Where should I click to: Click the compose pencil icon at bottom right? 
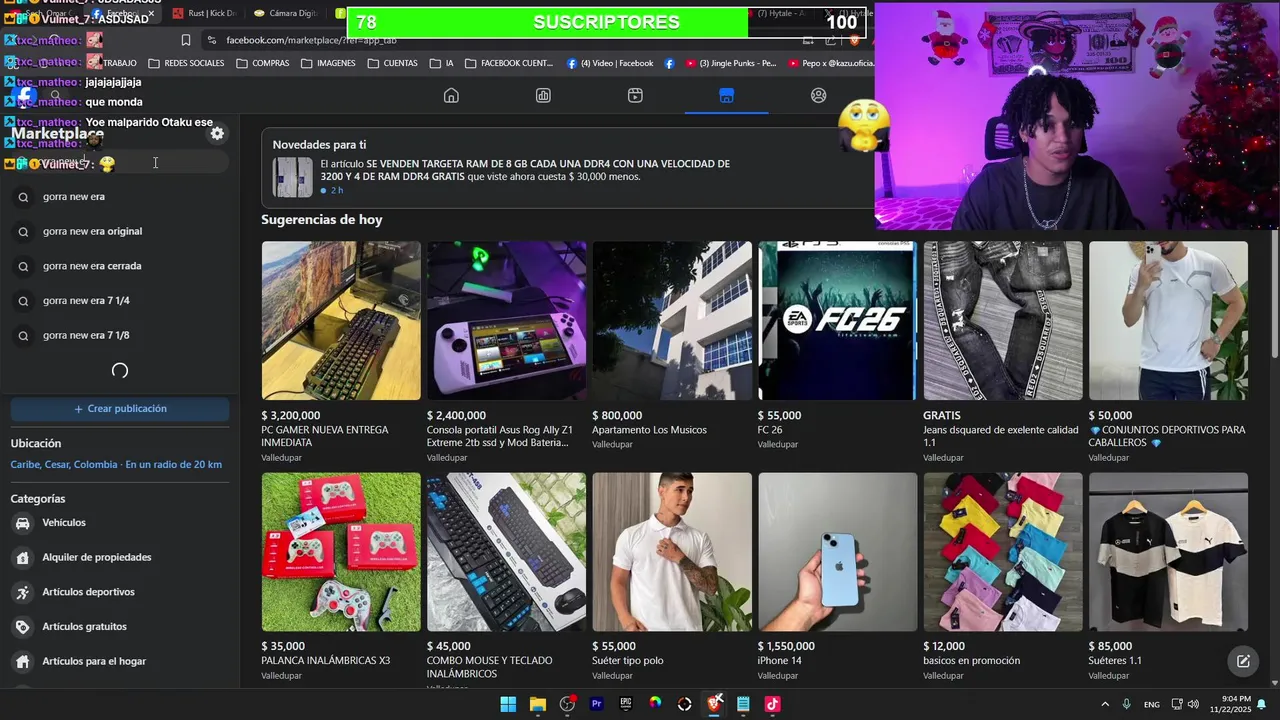[x=1243, y=661]
